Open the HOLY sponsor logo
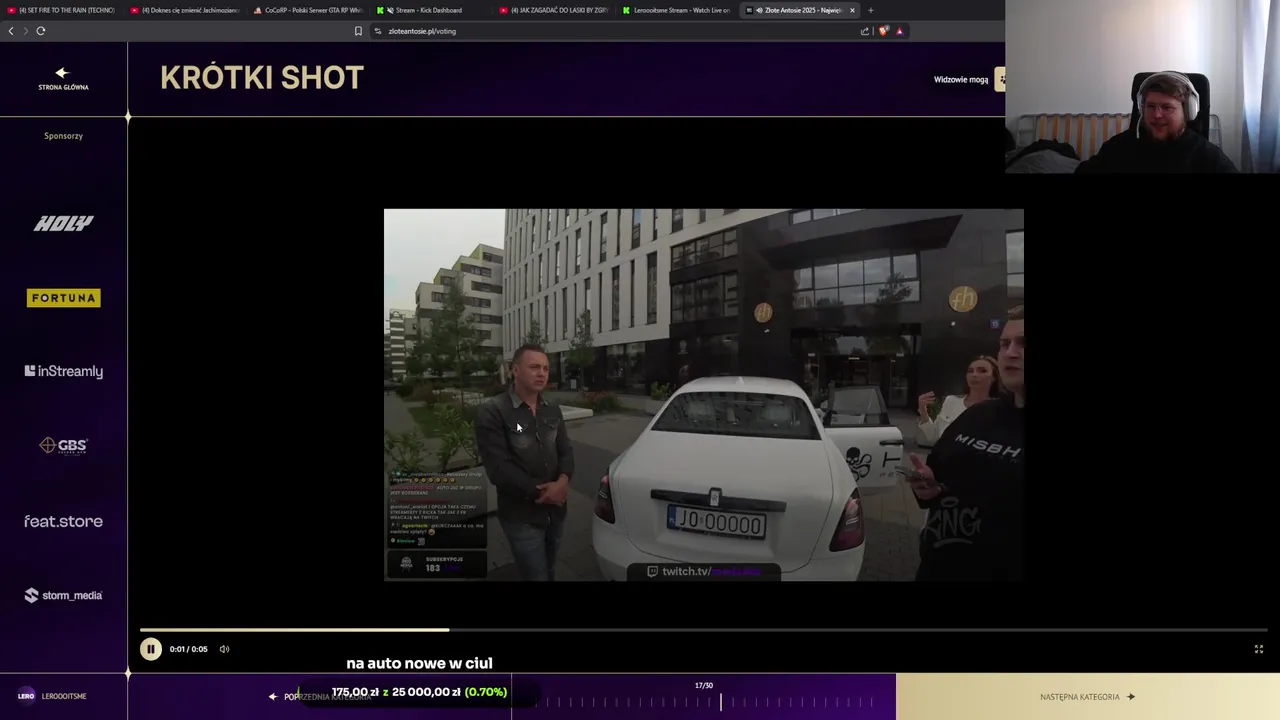The image size is (1280, 720). [63, 223]
